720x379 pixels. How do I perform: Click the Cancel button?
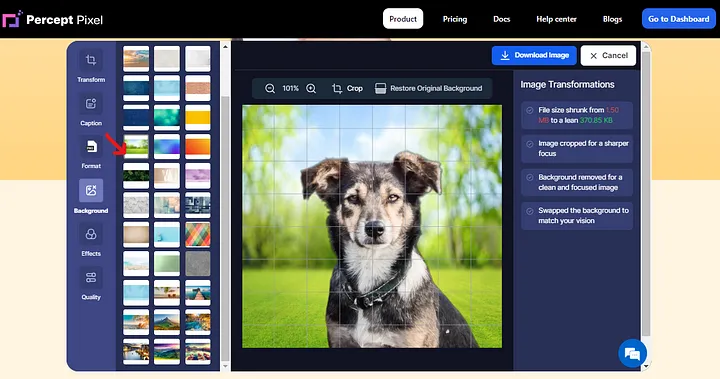coord(608,56)
